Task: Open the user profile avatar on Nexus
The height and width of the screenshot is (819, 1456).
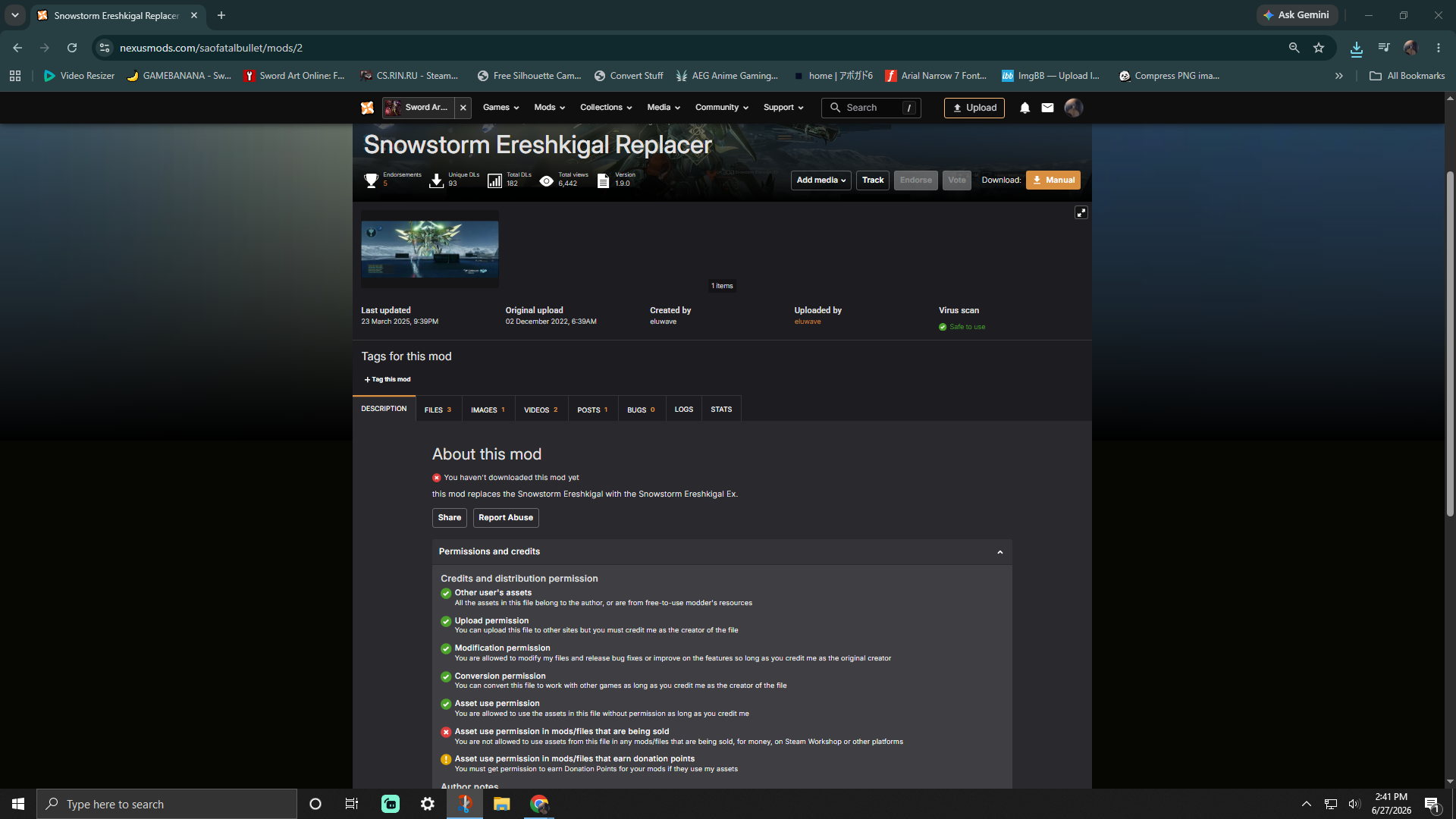Action: coord(1073,108)
